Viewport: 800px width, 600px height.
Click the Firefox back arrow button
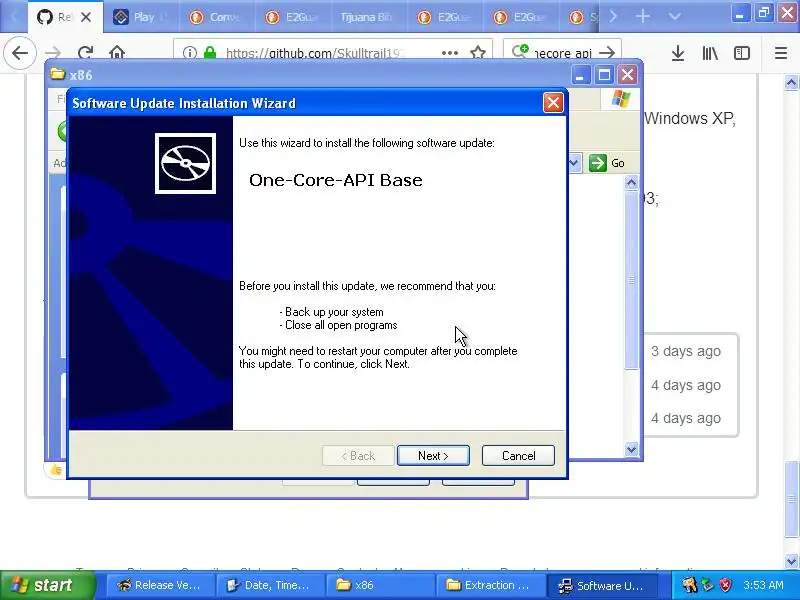pyautogui.click(x=20, y=53)
